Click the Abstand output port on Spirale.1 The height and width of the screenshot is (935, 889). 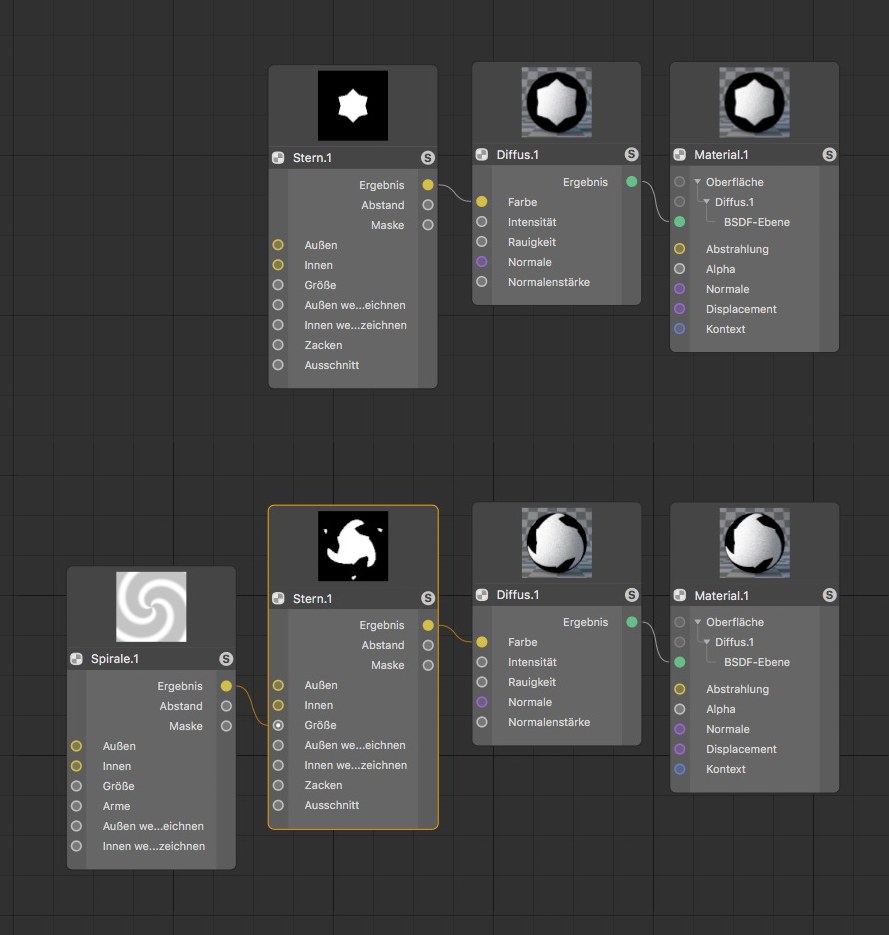coord(226,706)
